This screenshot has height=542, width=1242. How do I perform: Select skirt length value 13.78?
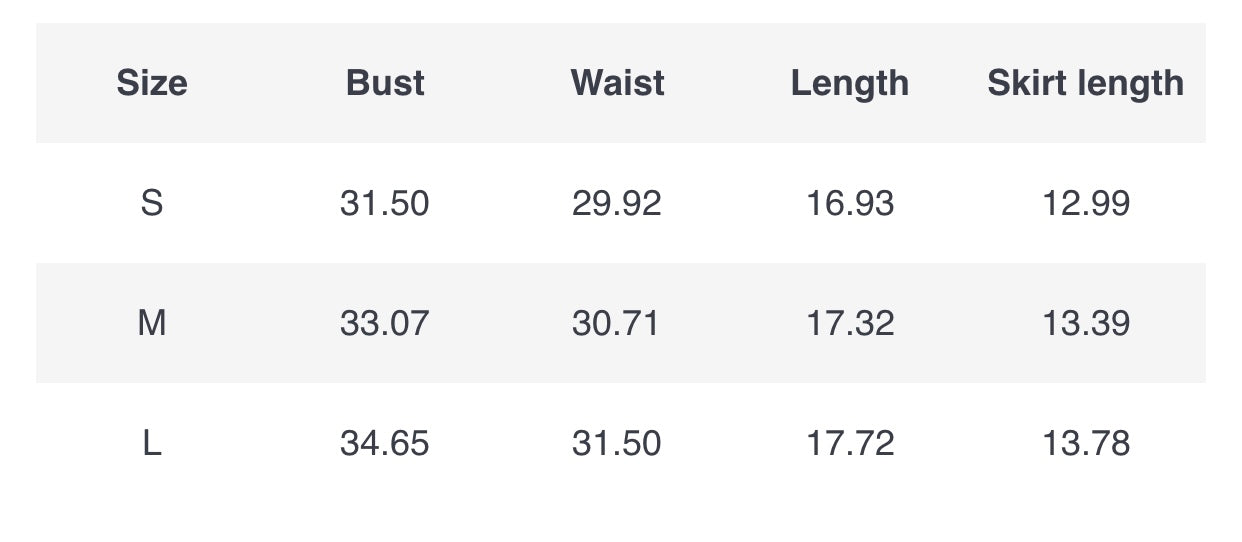point(1086,443)
